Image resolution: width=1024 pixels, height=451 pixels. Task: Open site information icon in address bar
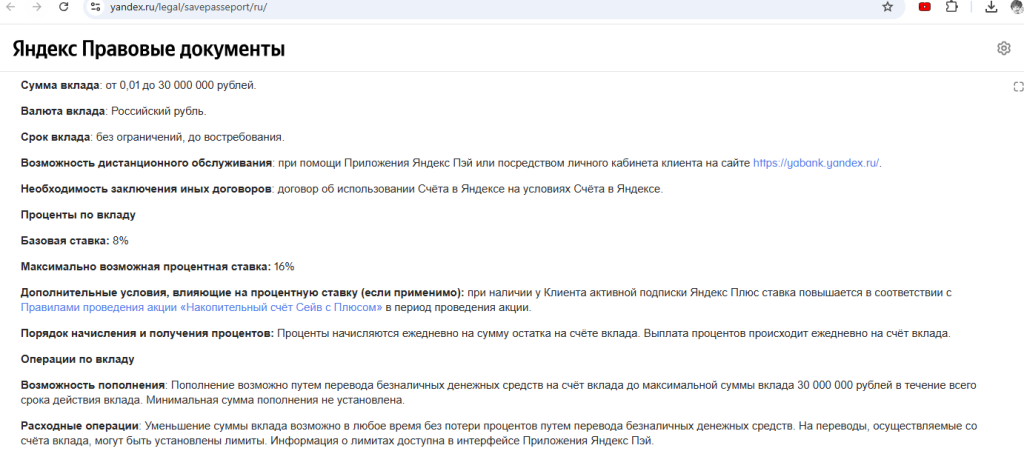(96, 7)
